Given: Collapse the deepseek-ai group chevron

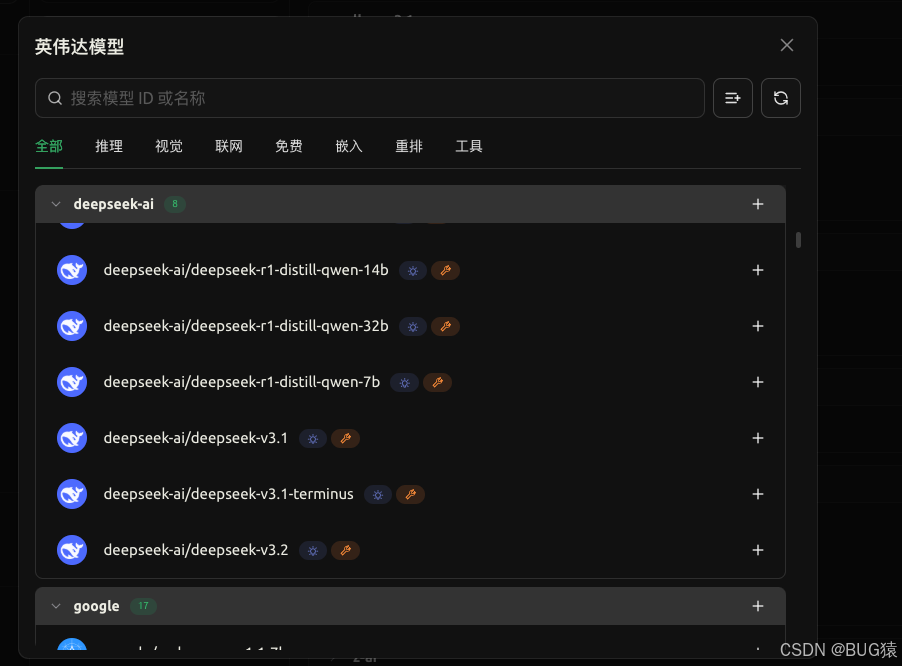Looking at the screenshot, I should (56, 204).
